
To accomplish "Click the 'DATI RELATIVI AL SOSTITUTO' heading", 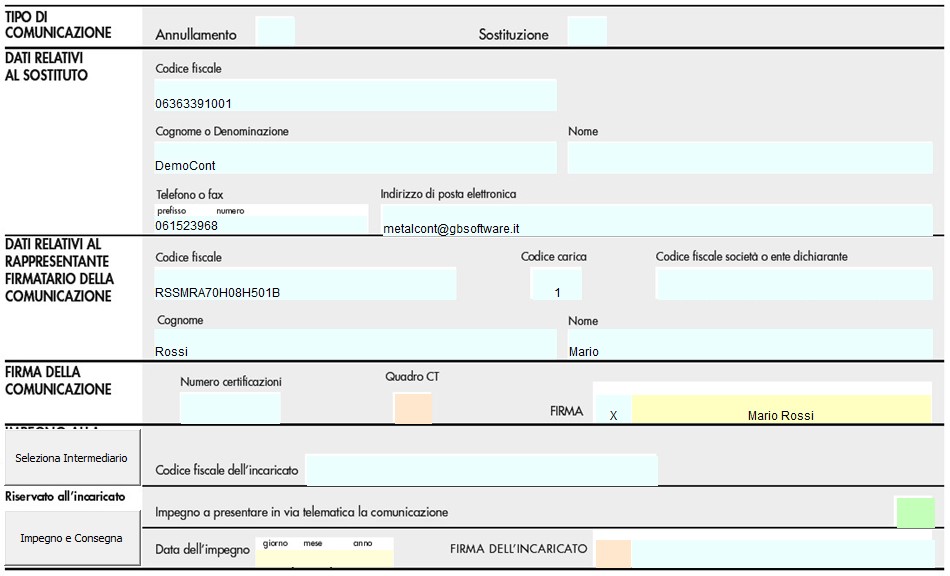I will [x=46, y=67].
